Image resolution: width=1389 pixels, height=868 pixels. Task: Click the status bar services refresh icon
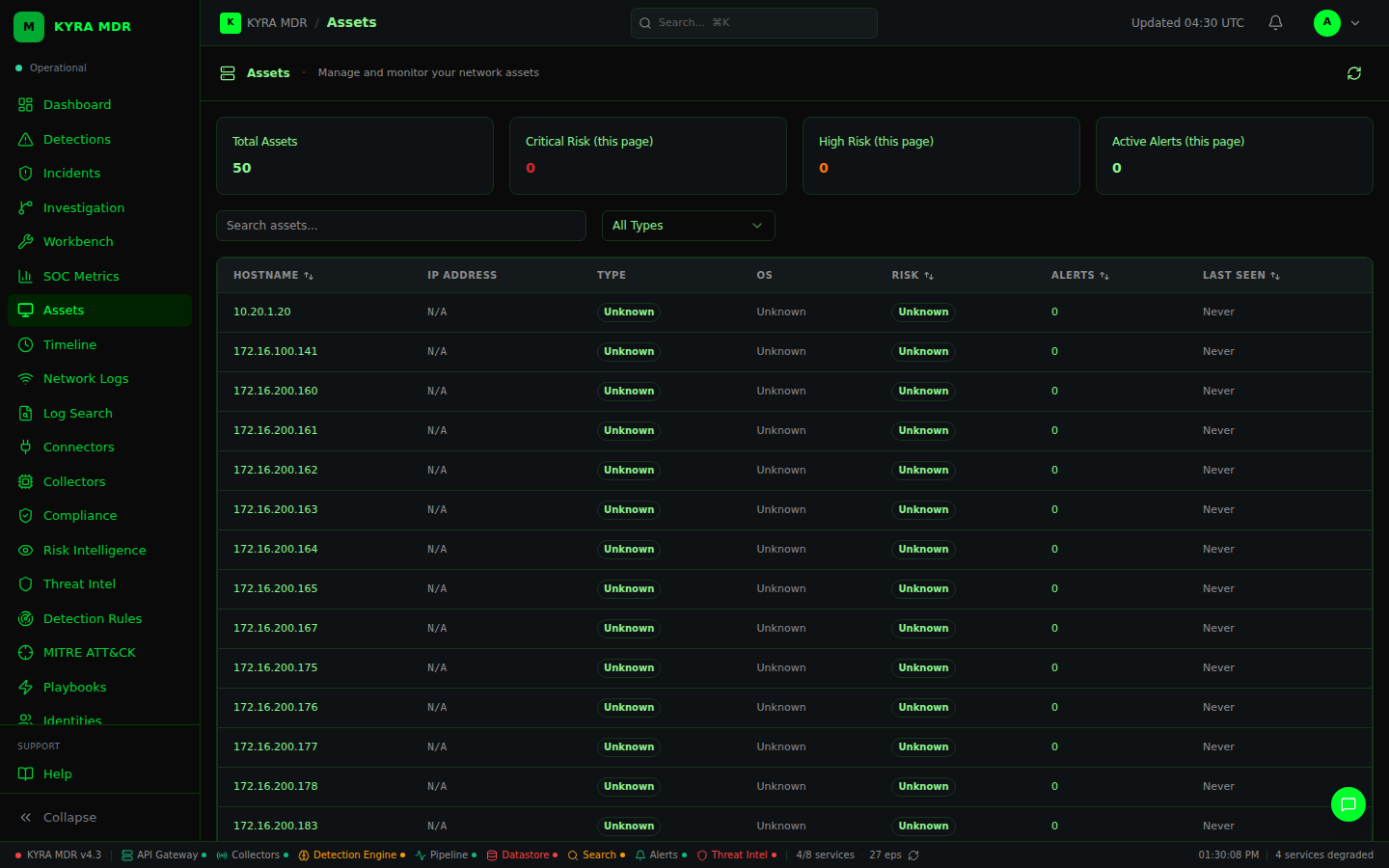point(913,855)
